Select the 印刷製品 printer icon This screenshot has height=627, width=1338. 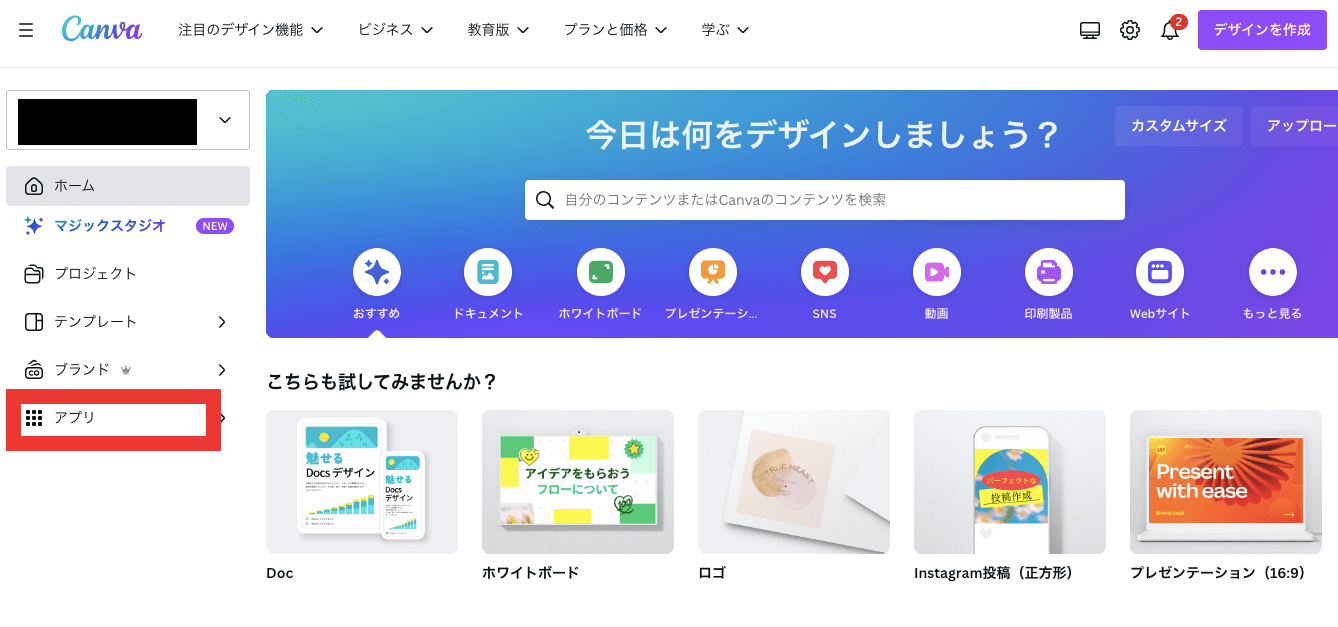(x=1049, y=272)
